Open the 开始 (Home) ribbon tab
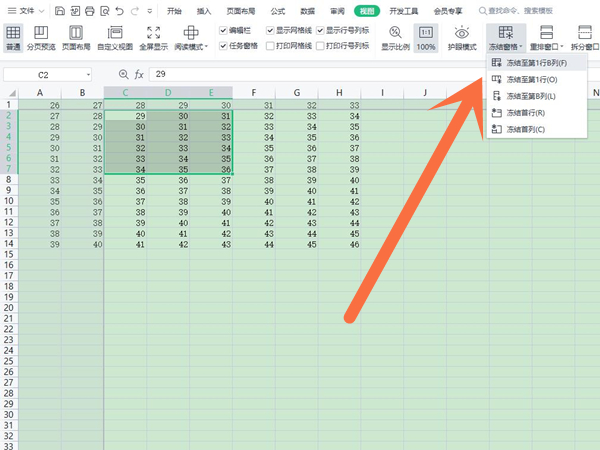The height and width of the screenshot is (450, 600). pyautogui.click(x=175, y=11)
